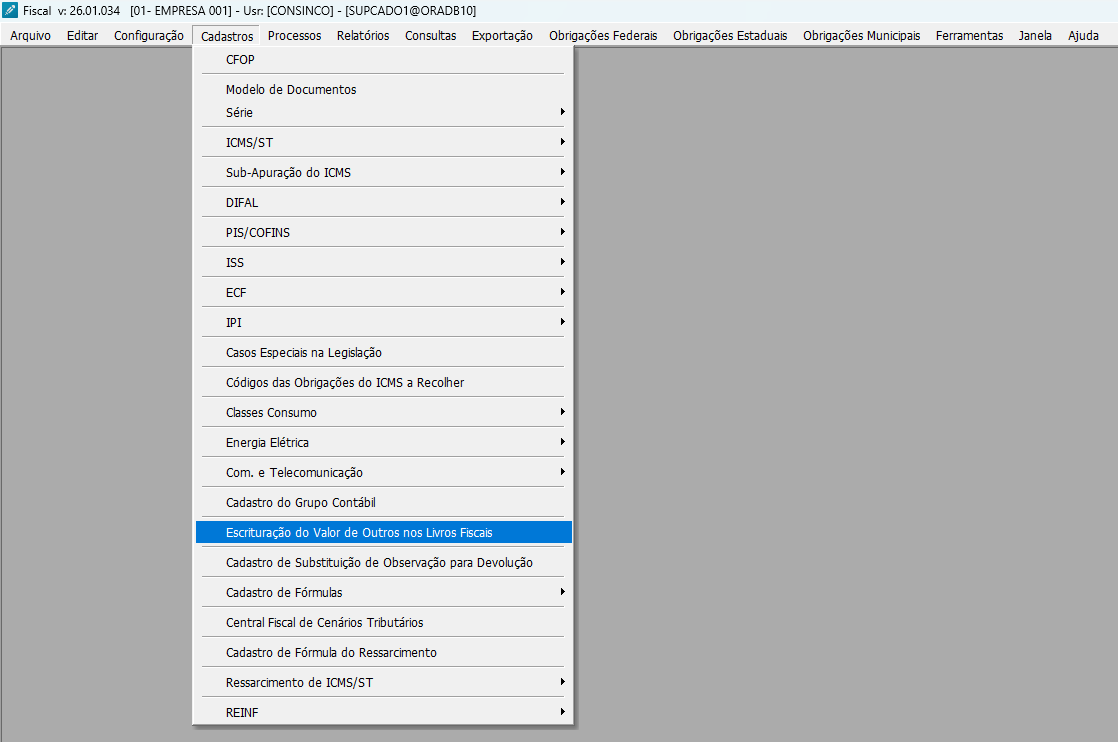
Task: Open Cadastro do Grupo Contábil
Action: 384,502
